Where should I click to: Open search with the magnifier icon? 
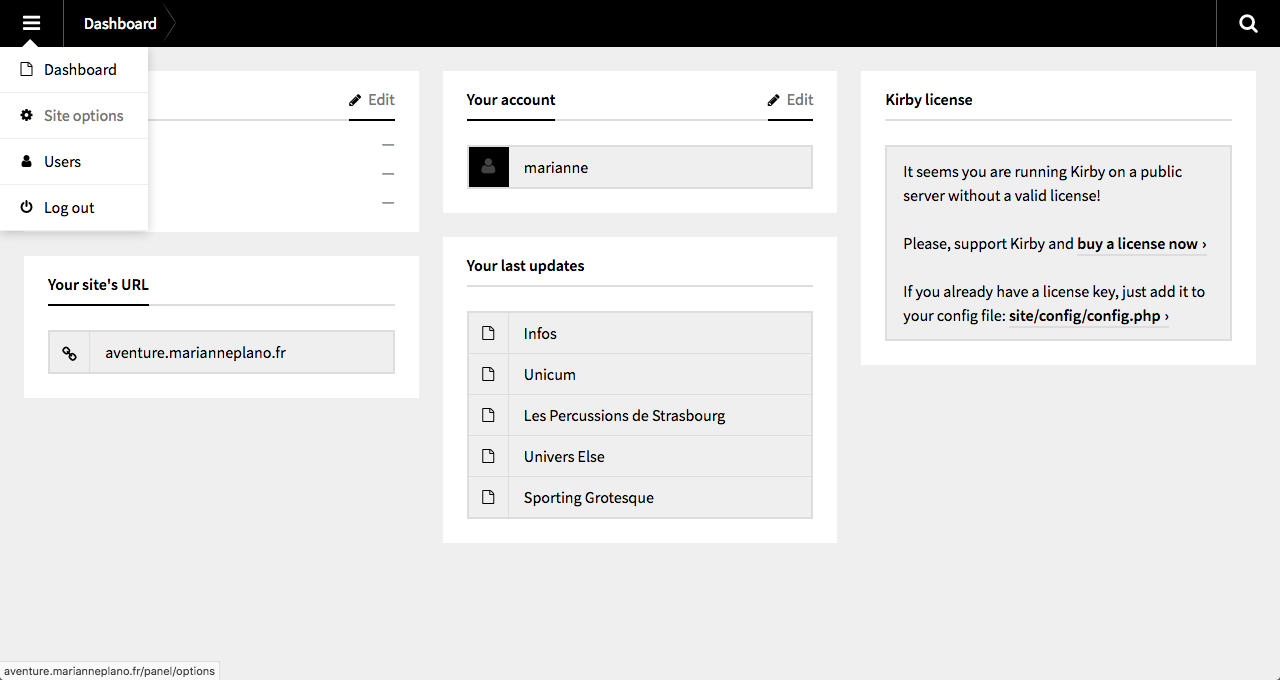(x=1248, y=23)
